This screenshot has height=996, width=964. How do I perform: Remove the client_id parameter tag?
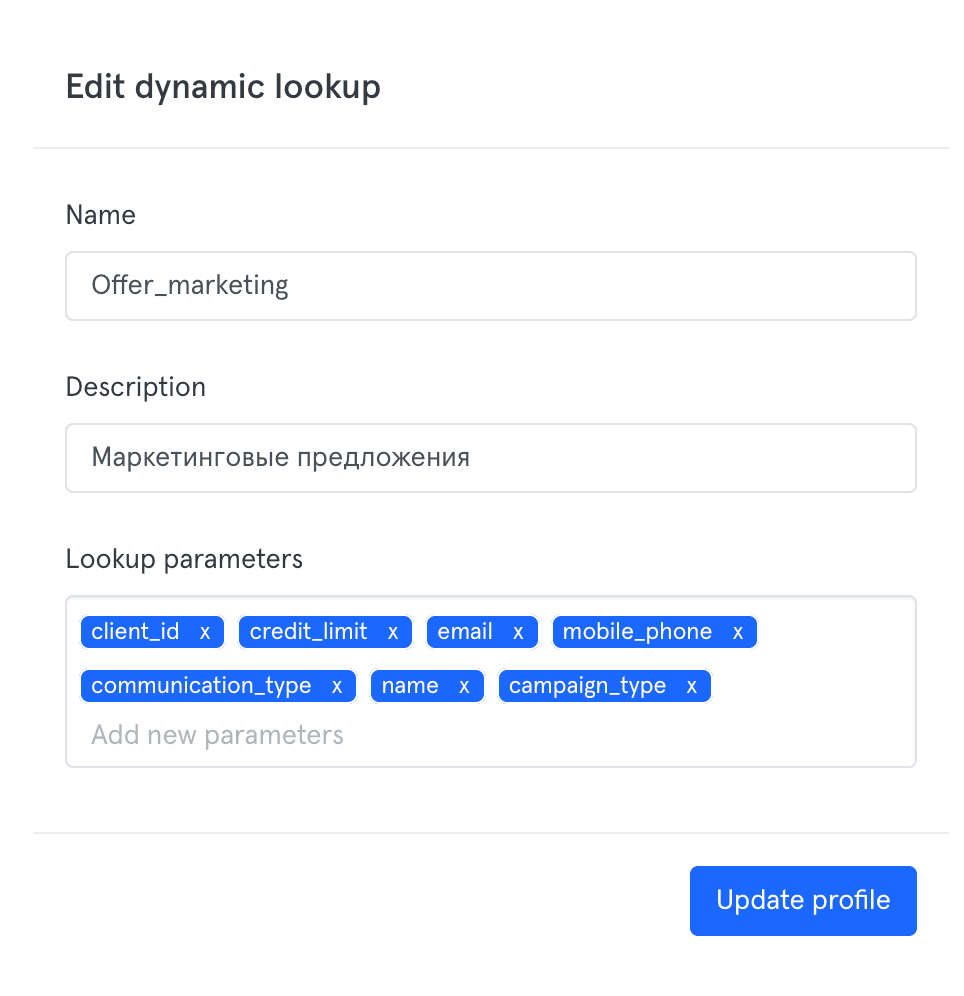coord(204,633)
